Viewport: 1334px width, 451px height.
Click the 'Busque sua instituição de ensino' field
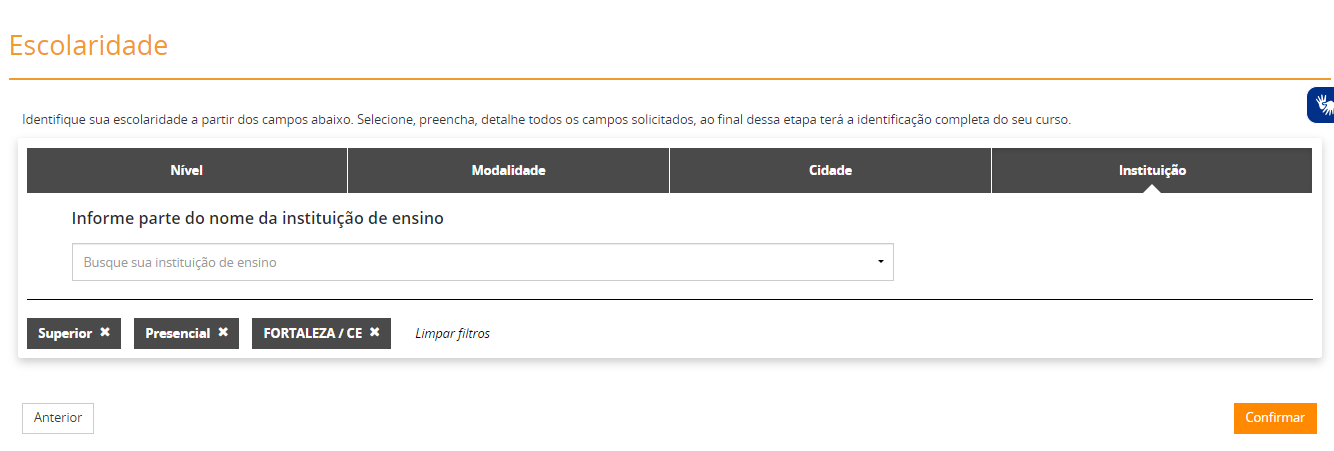[470, 262]
